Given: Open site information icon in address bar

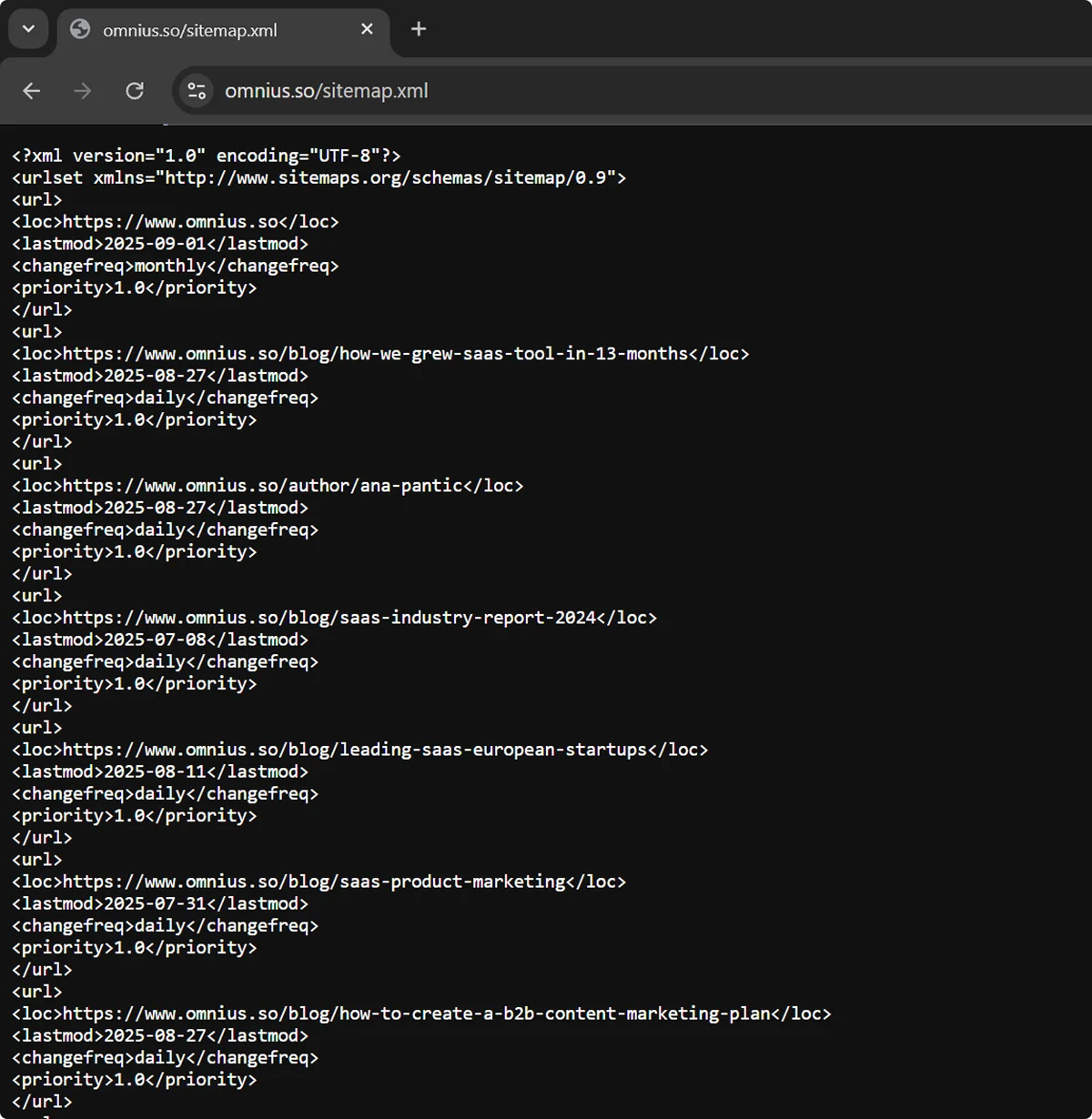Looking at the screenshot, I should click(197, 91).
